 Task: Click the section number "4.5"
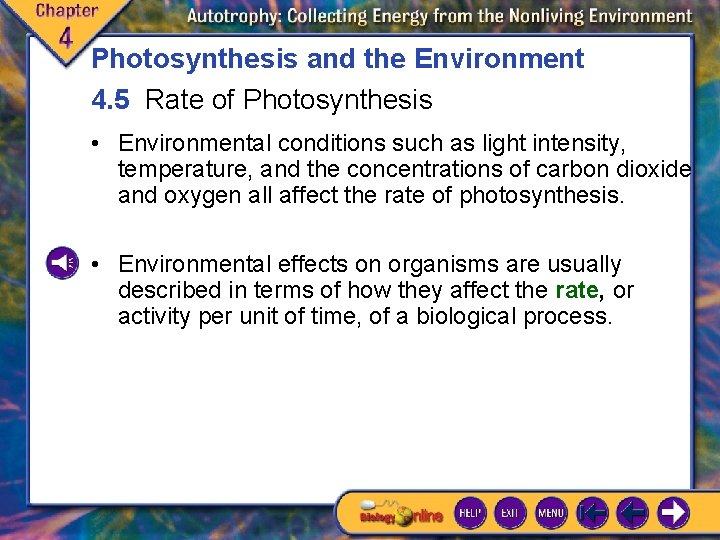(110, 100)
